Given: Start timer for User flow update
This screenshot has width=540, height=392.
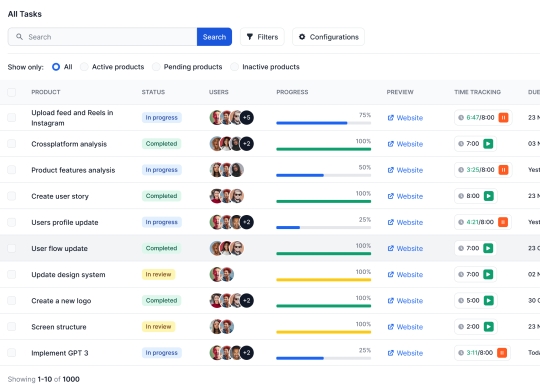Looking at the screenshot, I should [488, 248].
